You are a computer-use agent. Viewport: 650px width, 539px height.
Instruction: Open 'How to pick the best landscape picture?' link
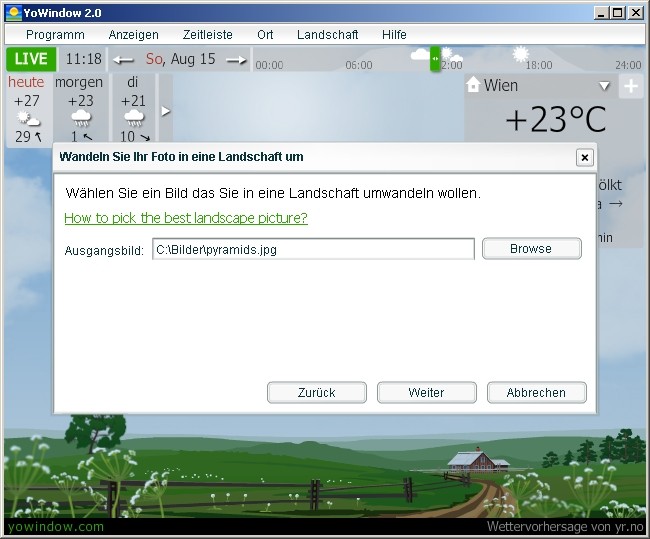pos(186,218)
